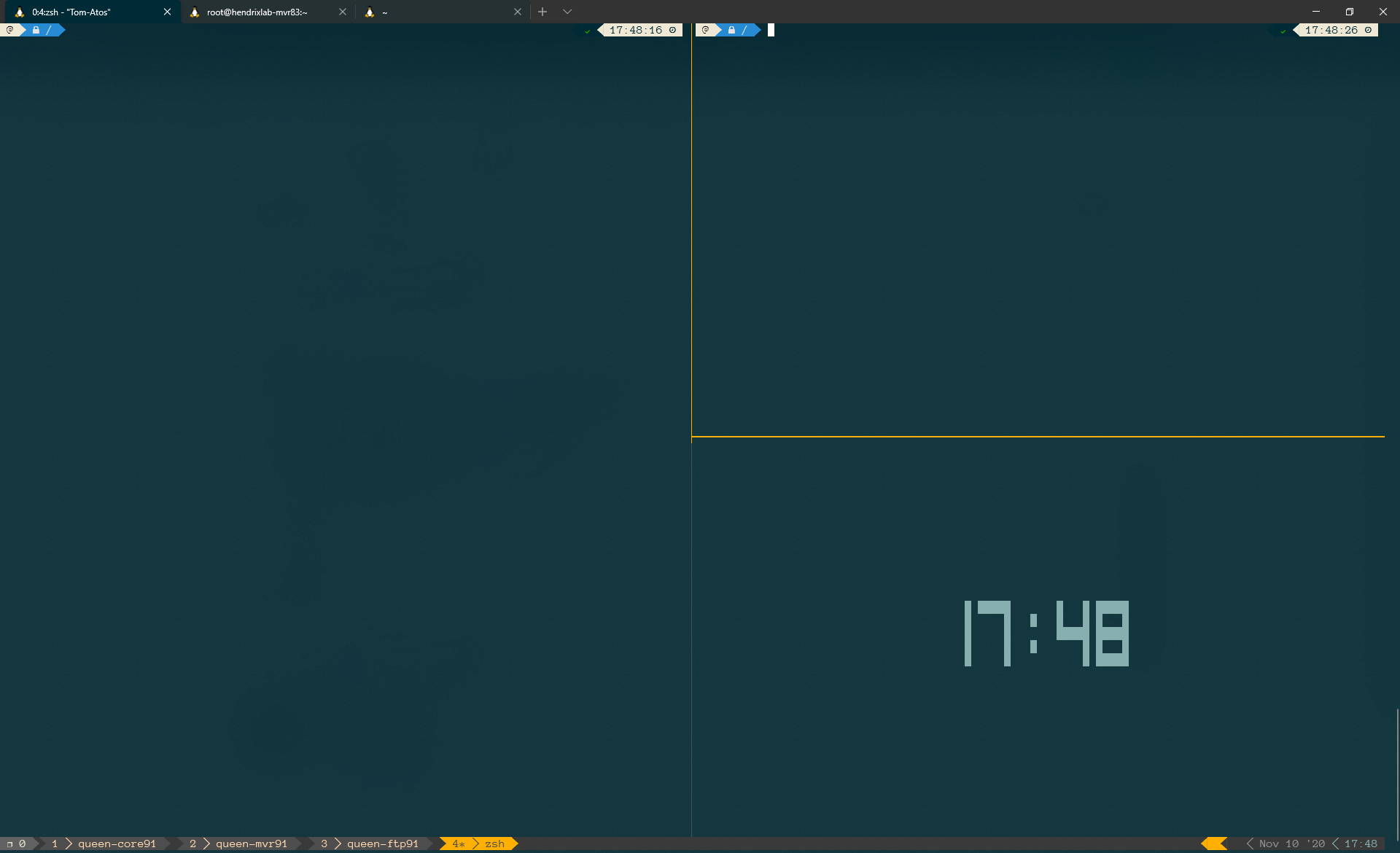Click the green checkmark status in left pane
The image size is (1400, 853).
point(587,31)
